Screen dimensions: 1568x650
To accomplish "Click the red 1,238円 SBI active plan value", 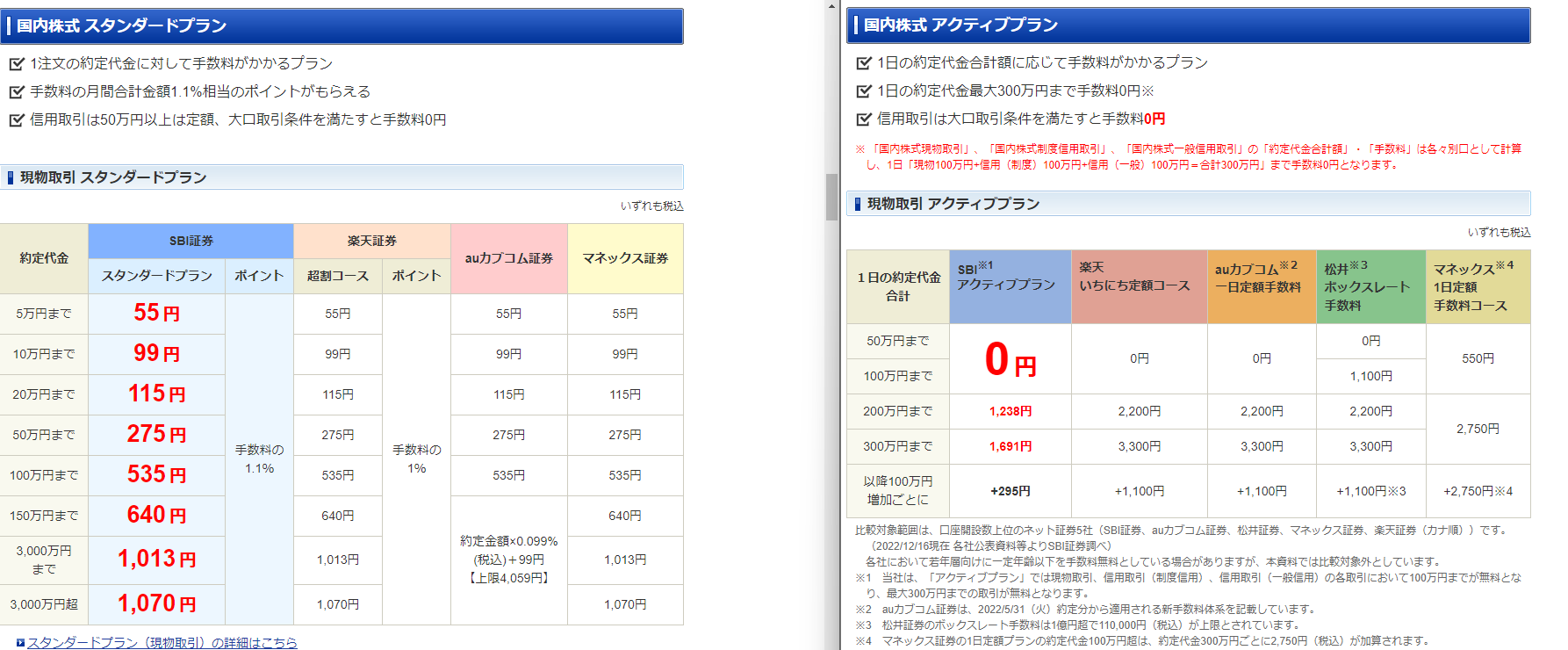I will pyautogui.click(x=1011, y=411).
